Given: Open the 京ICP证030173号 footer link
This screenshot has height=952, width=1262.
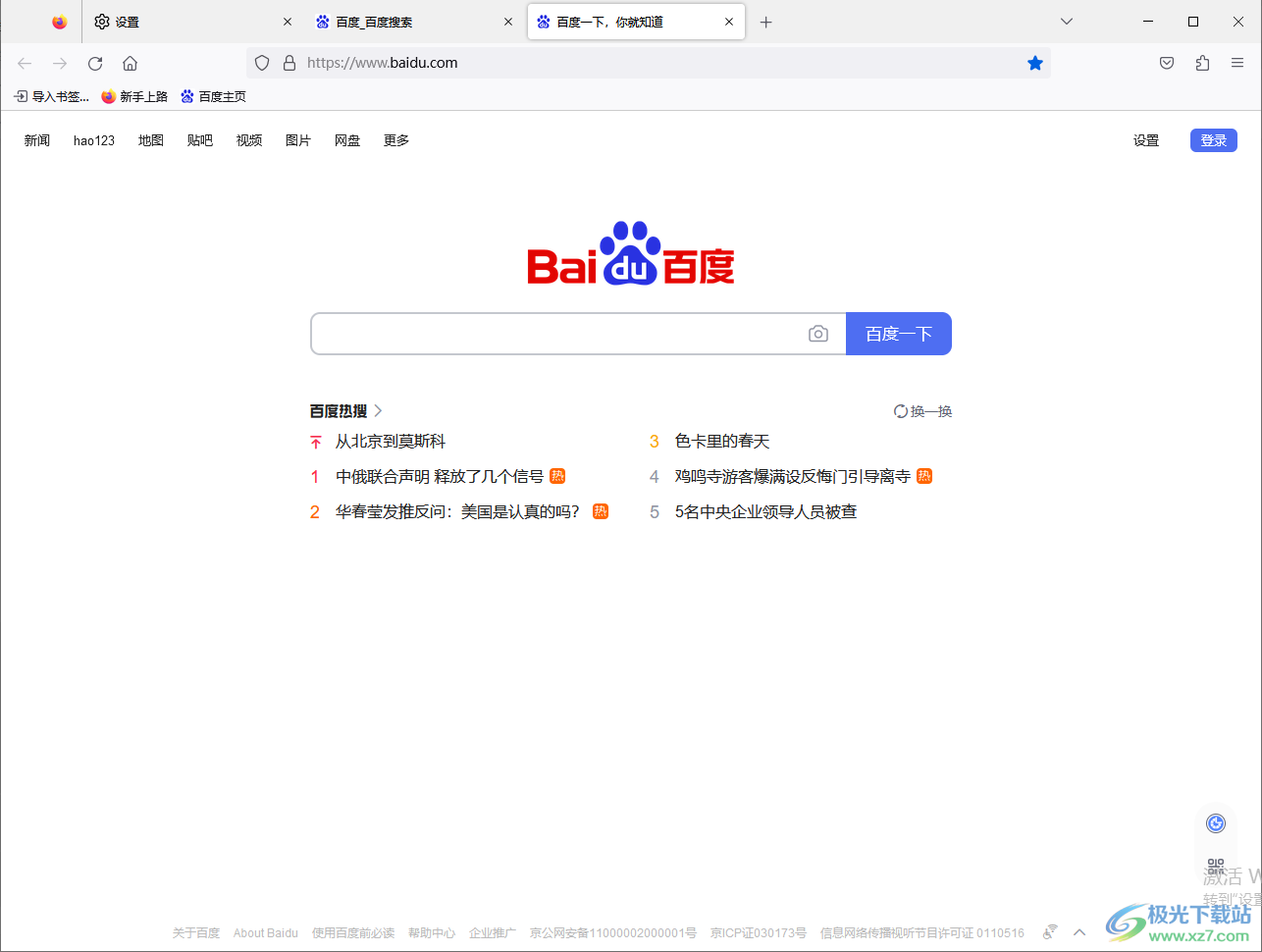Looking at the screenshot, I should click(x=759, y=932).
